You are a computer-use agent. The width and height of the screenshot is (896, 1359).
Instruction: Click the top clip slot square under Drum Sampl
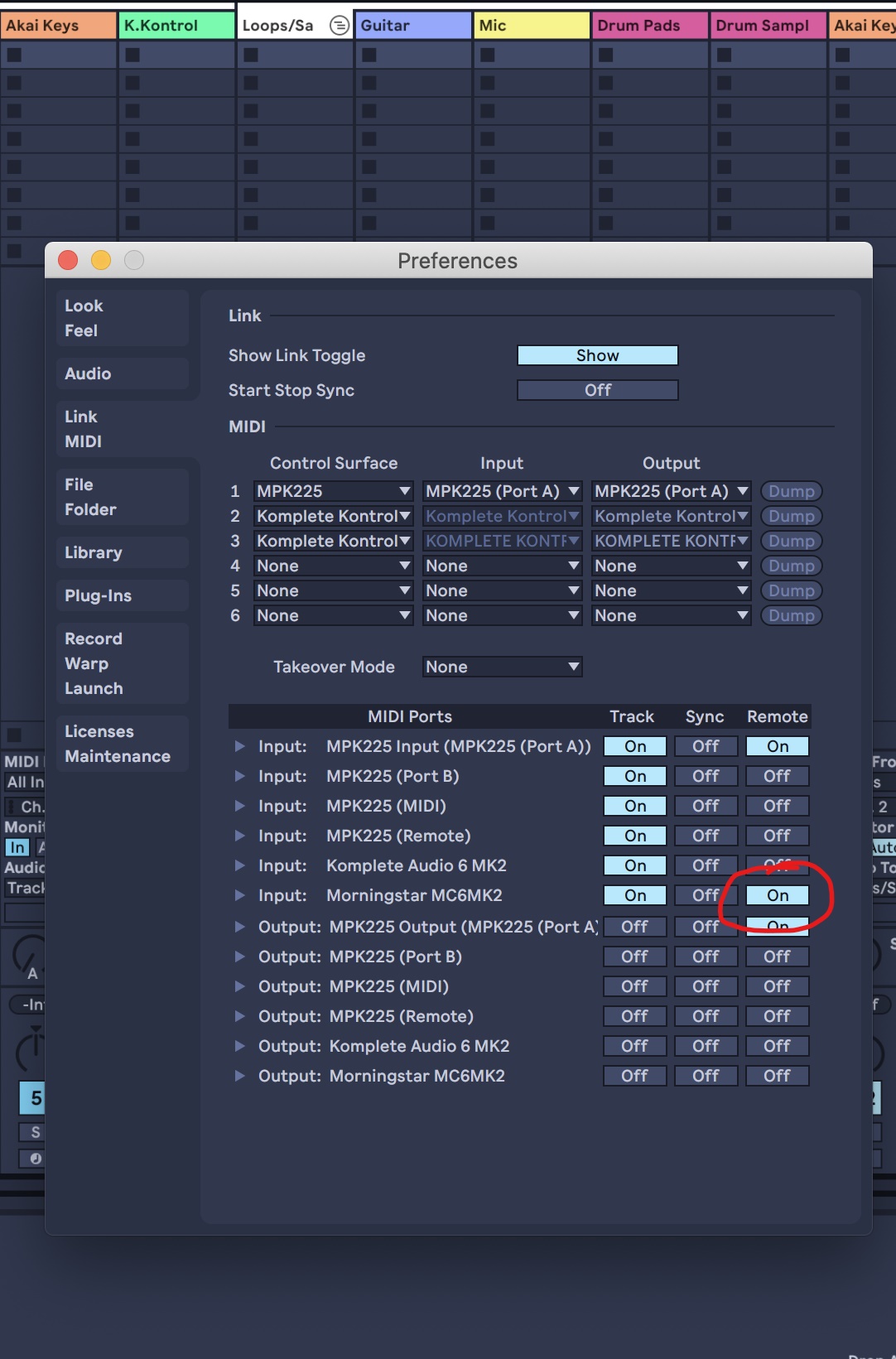tap(725, 55)
